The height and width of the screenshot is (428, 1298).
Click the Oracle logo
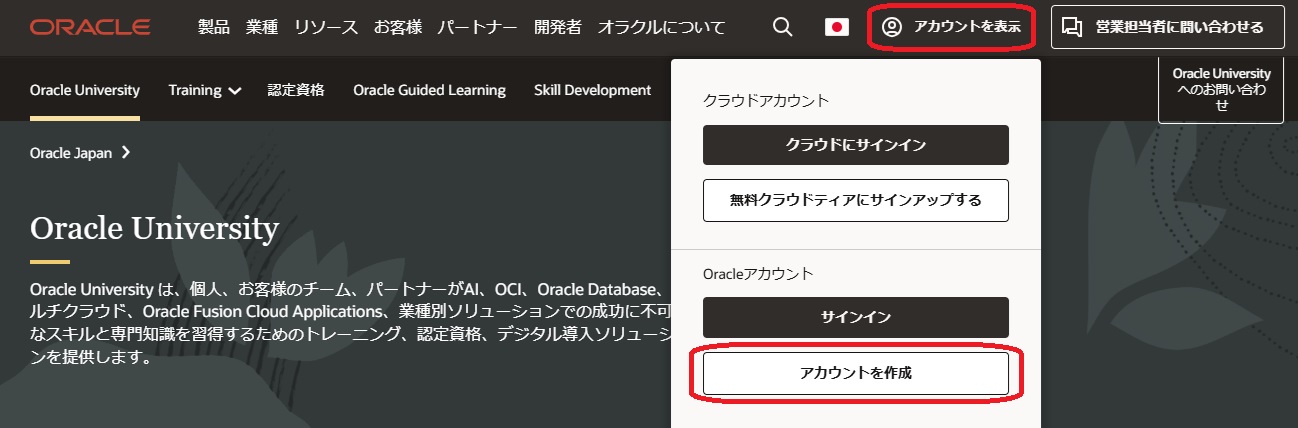(x=90, y=27)
